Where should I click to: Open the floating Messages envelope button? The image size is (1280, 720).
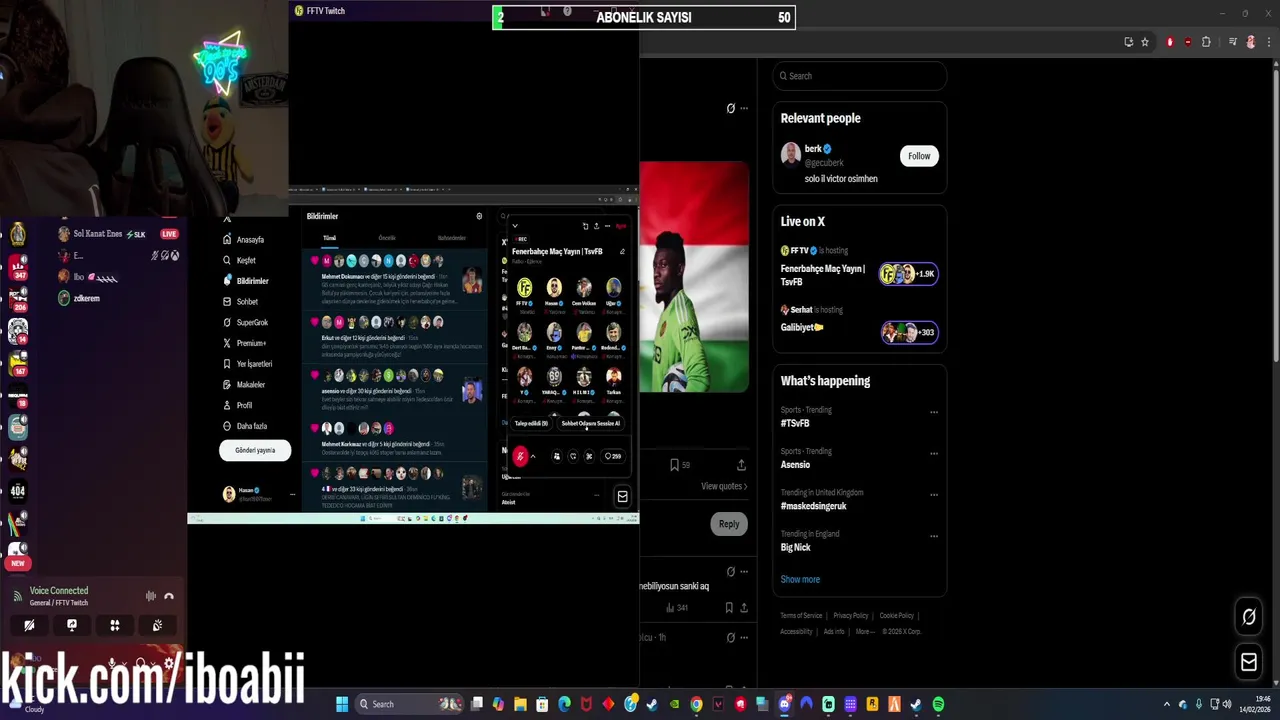coord(1249,662)
